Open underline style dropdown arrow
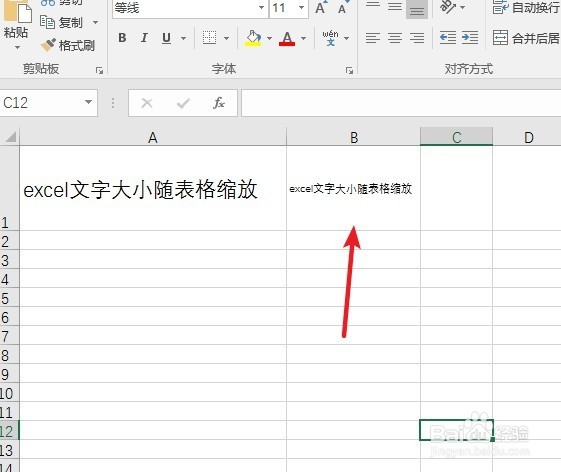The width and height of the screenshot is (561, 472). (x=184, y=38)
